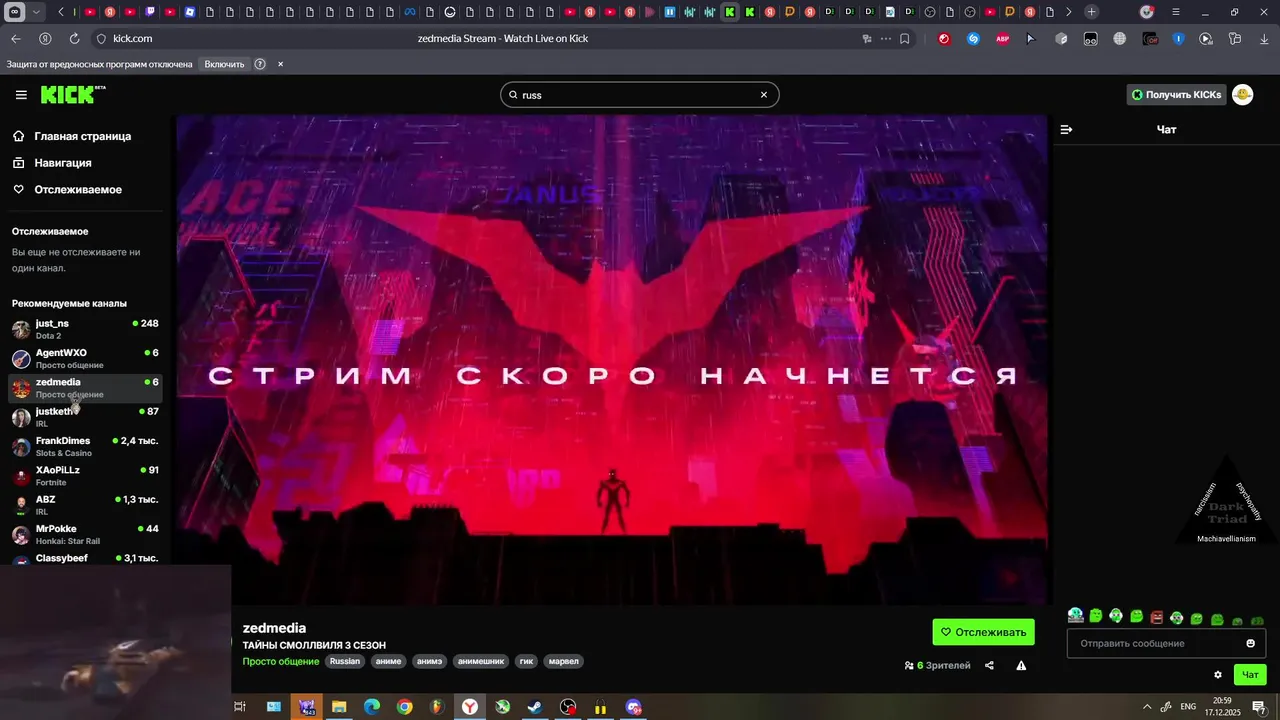Viewport: 1280px width, 720px height.
Task: Open the ABZ IRL channel
Action: click(85, 505)
